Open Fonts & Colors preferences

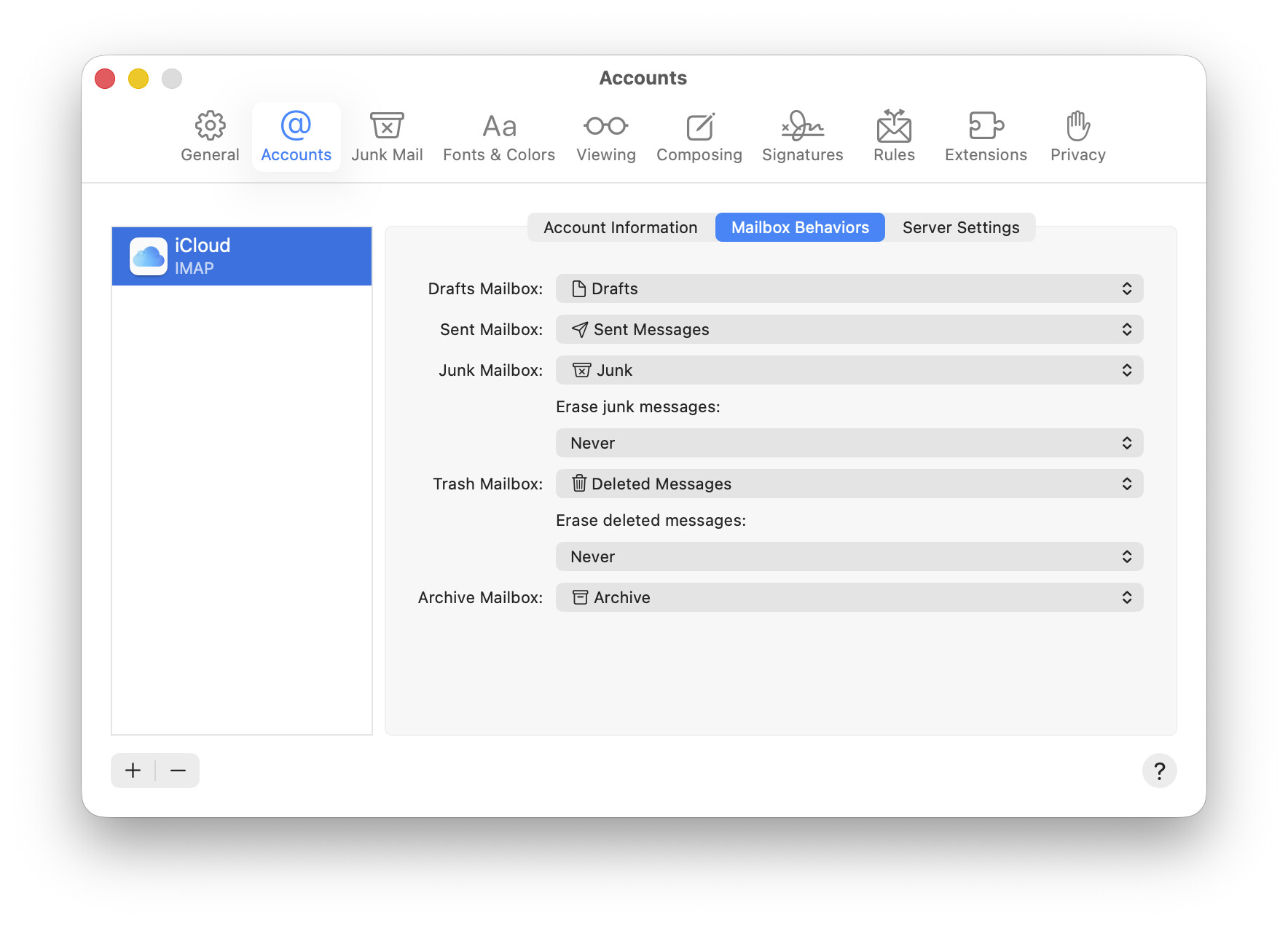(x=498, y=137)
